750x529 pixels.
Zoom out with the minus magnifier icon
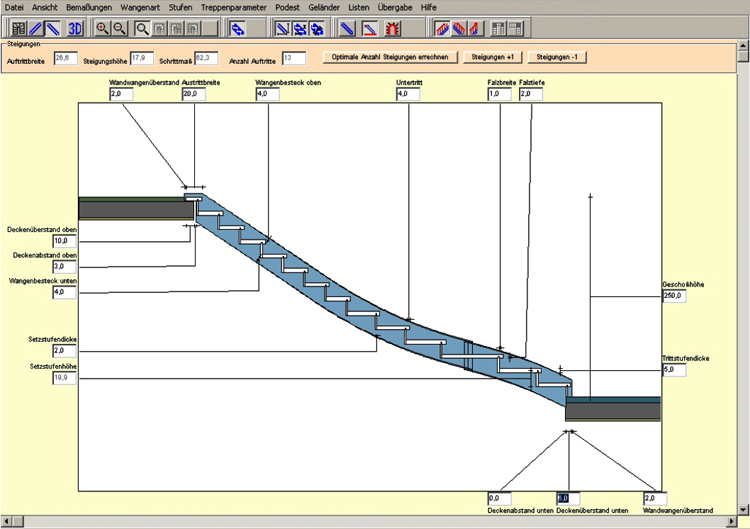[x=120, y=27]
